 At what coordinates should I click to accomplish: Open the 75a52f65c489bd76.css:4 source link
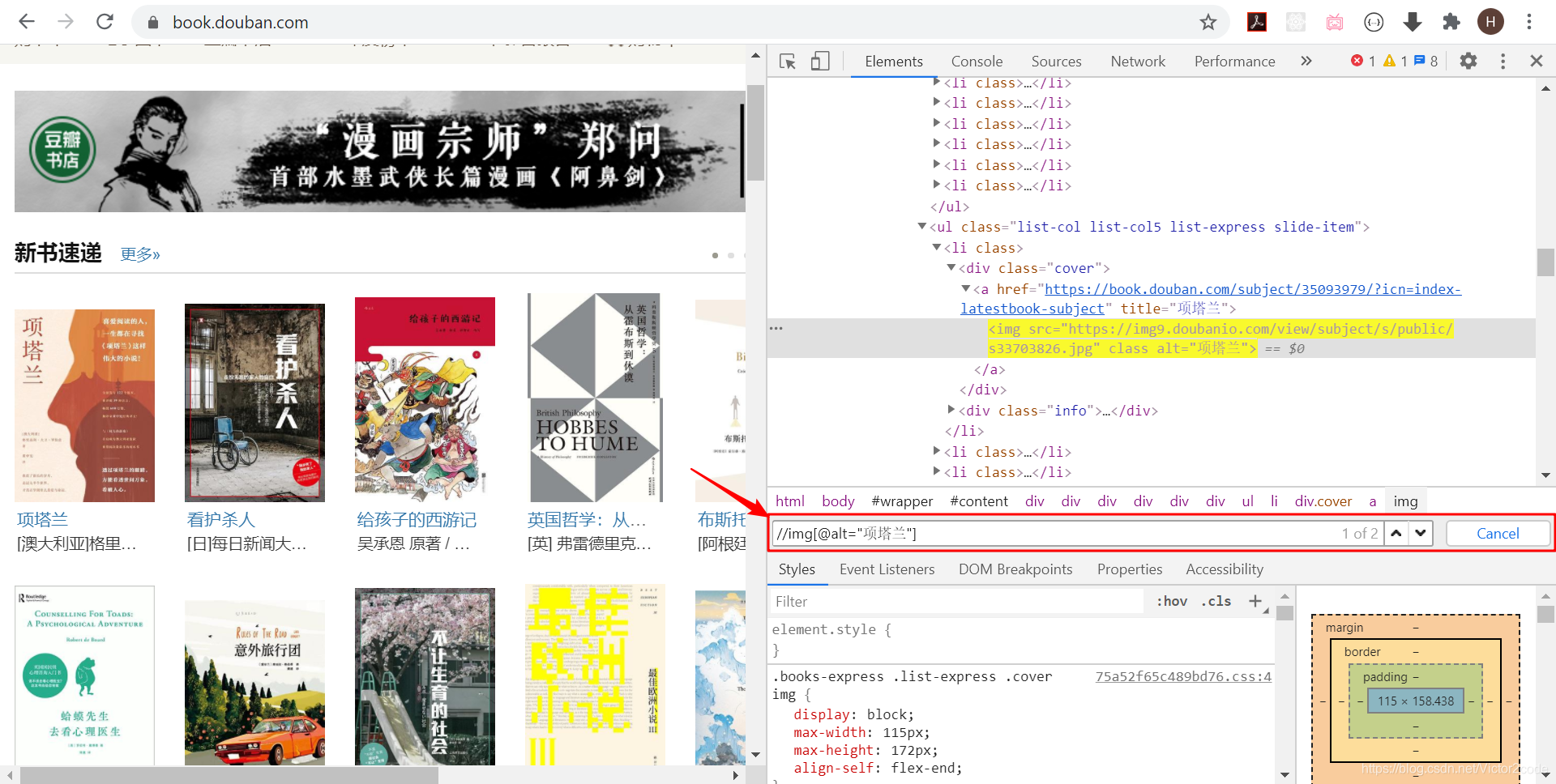click(x=1183, y=676)
